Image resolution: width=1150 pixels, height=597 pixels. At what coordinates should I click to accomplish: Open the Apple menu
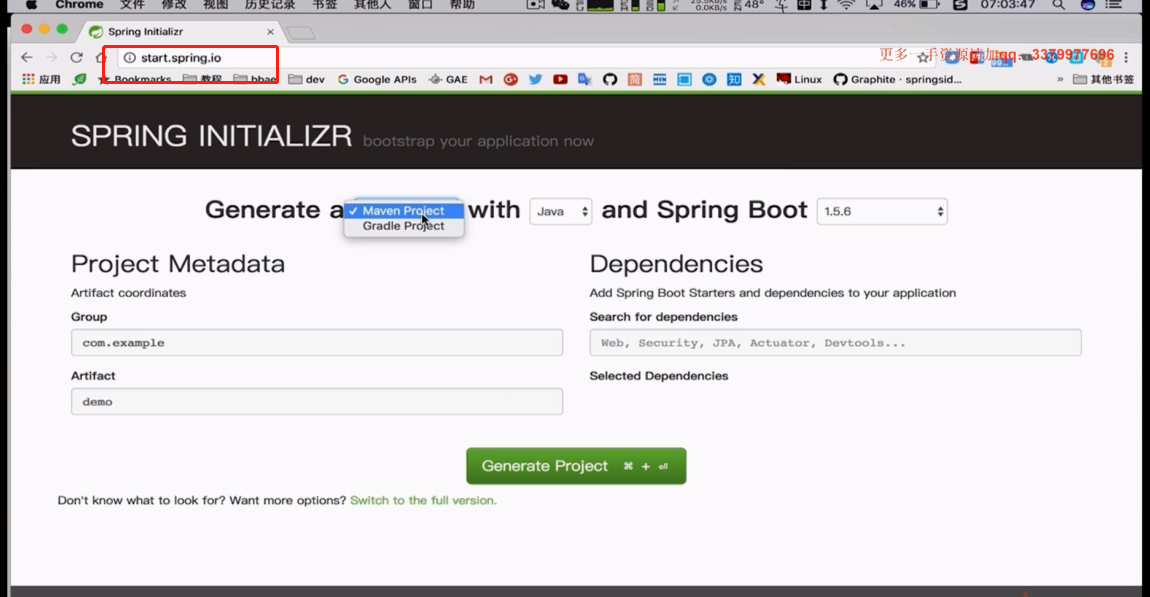coord(31,4)
